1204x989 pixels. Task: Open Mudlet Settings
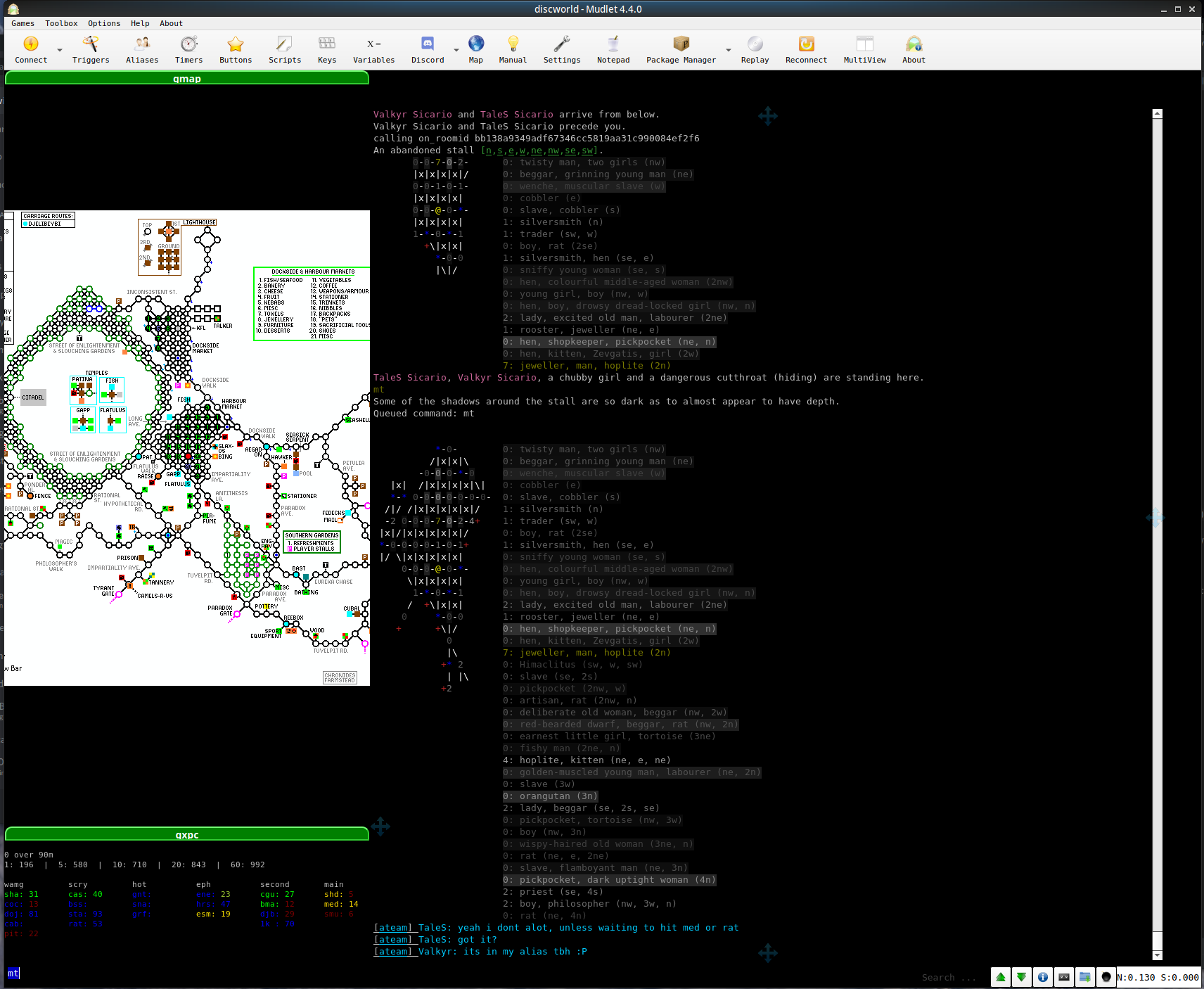click(562, 50)
